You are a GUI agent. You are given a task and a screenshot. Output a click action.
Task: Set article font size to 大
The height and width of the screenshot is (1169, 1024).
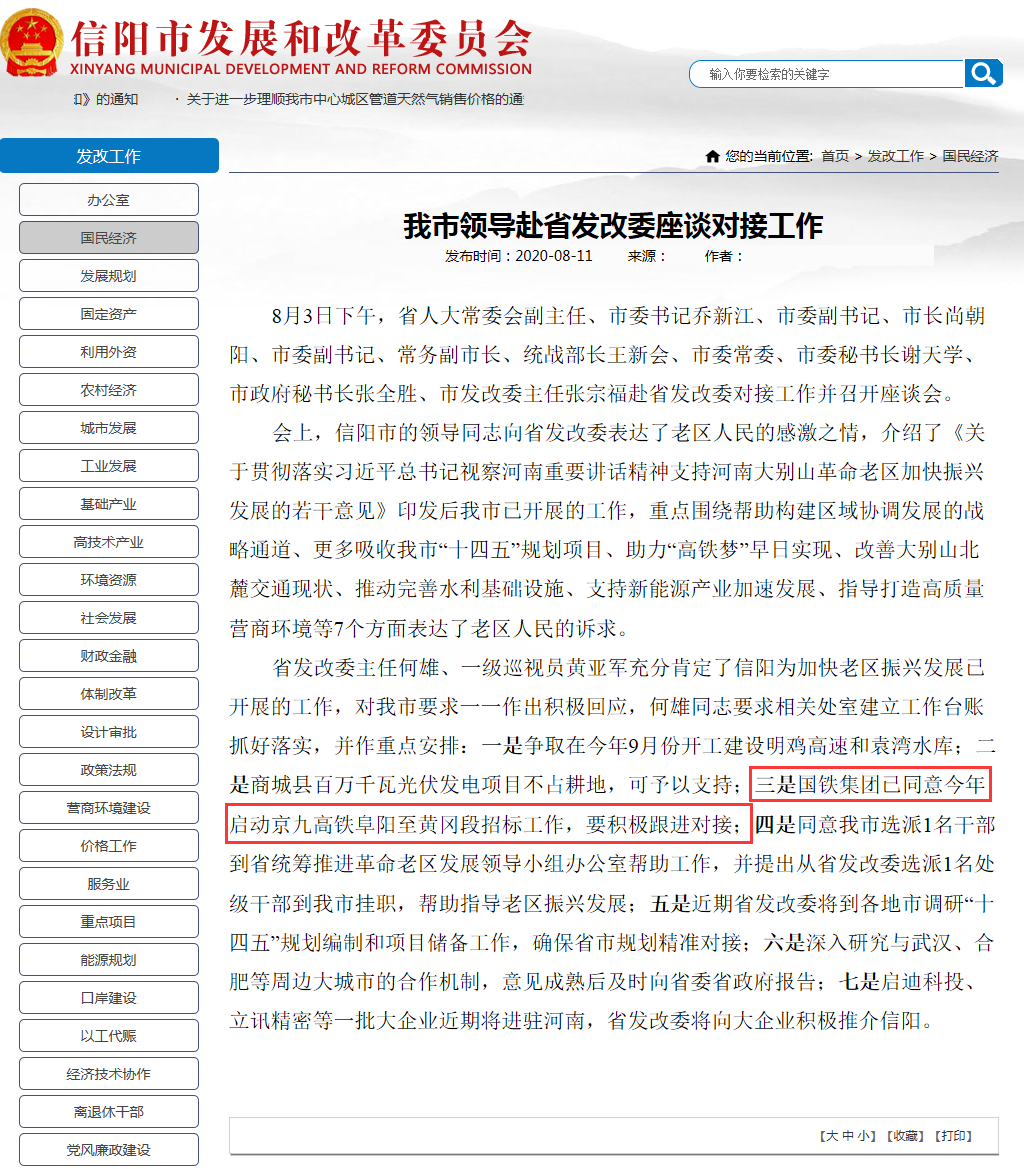(x=832, y=1135)
